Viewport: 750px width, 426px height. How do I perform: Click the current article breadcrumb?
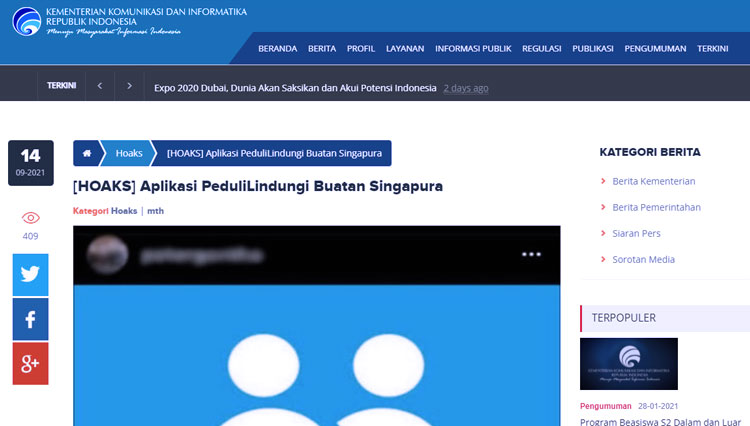274,153
